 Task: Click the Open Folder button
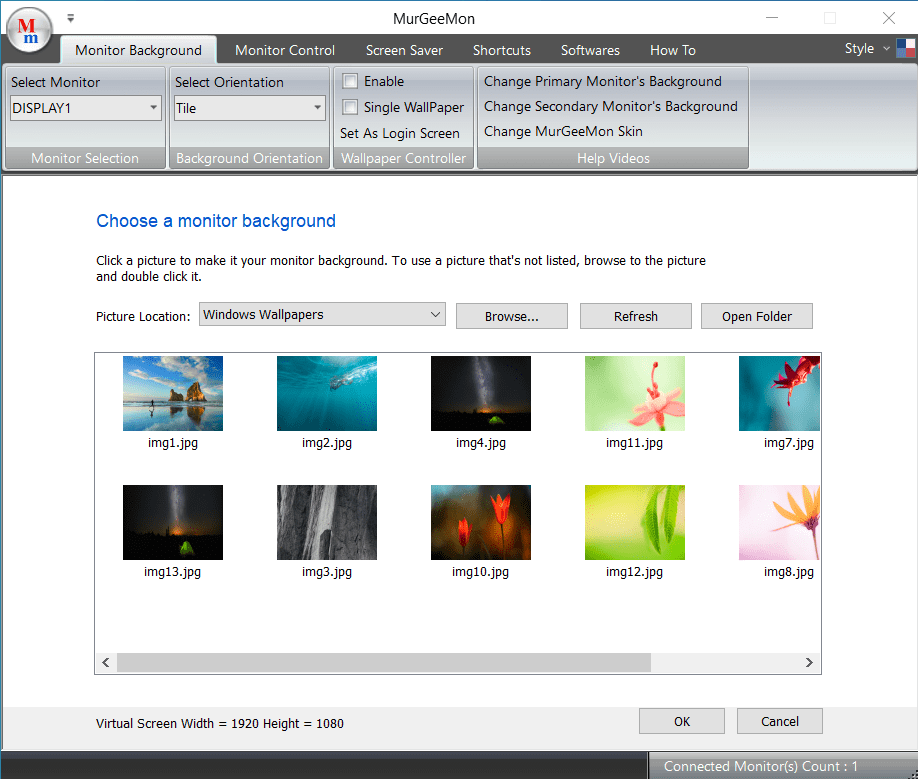pos(756,316)
